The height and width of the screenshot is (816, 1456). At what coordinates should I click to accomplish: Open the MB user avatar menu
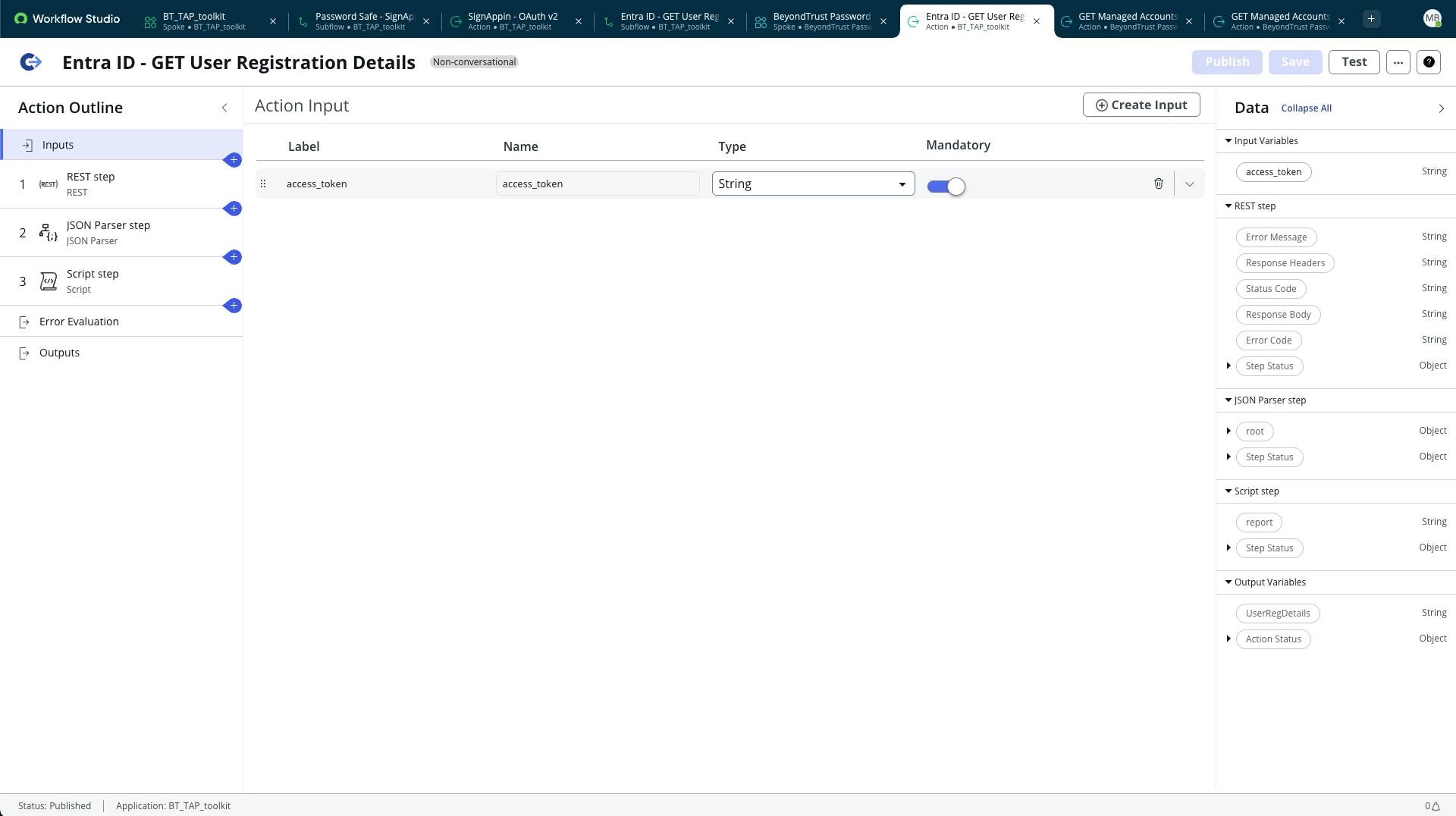(1432, 19)
